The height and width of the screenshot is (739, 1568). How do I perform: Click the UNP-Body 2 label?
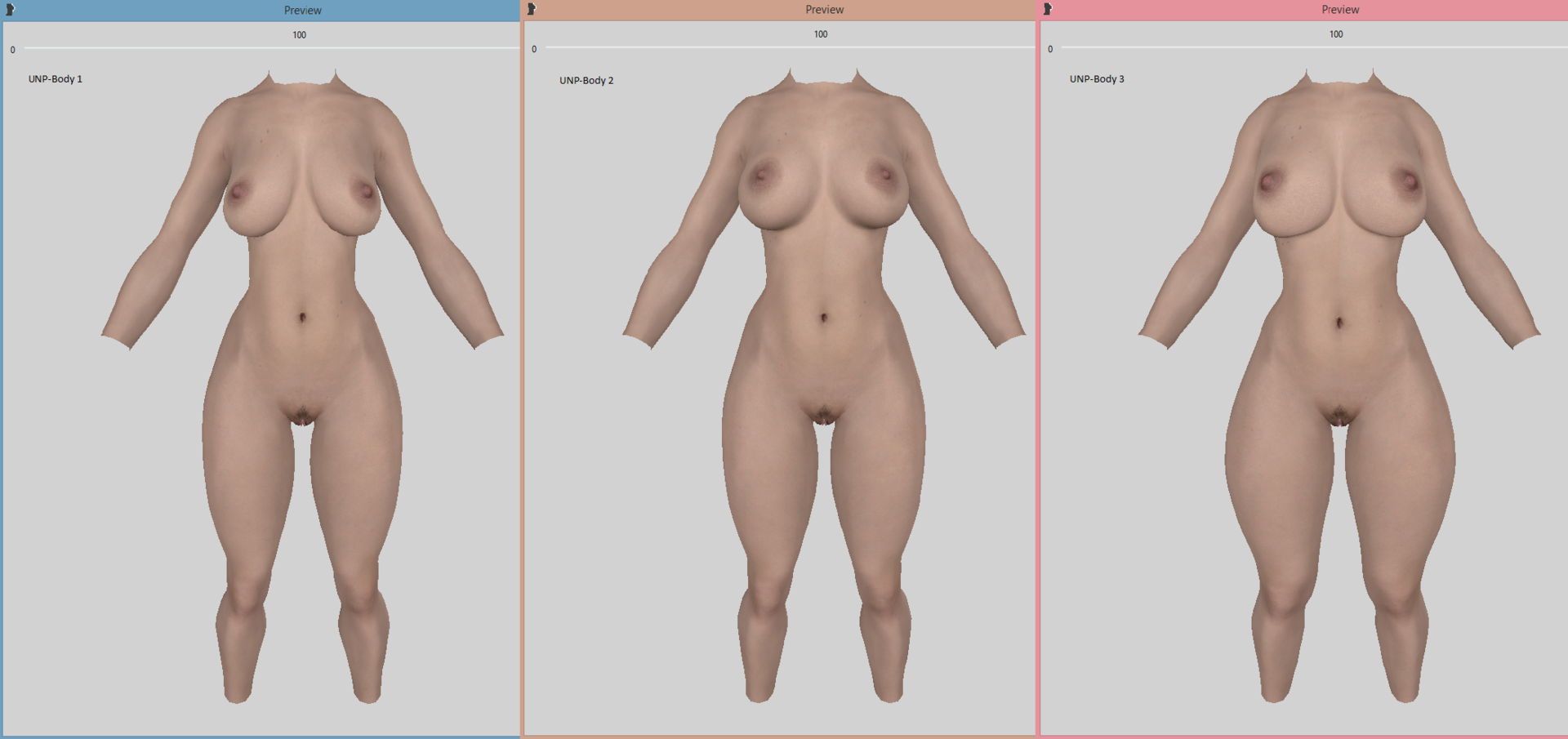(x=586, y=81)
